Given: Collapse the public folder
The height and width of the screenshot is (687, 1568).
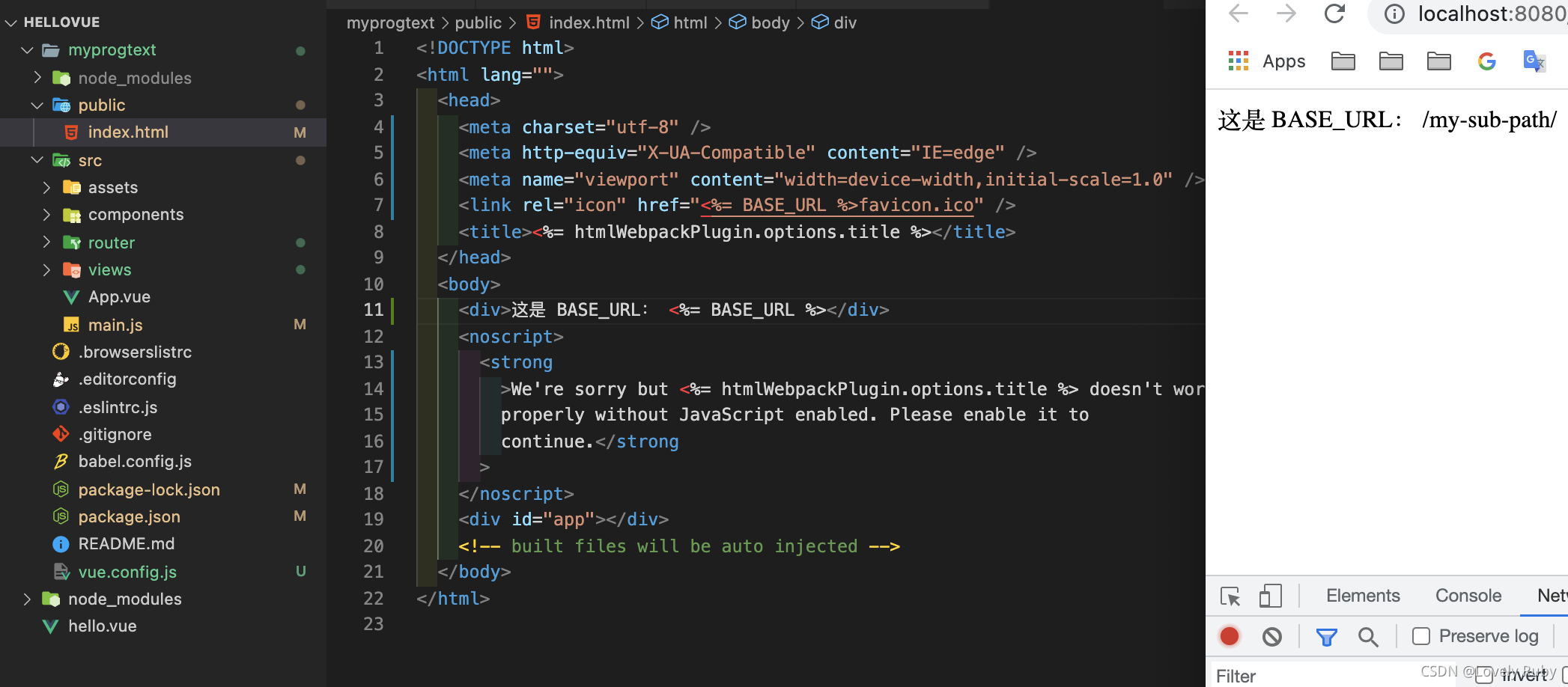Looking at the screenshot, I should (37, 106).
